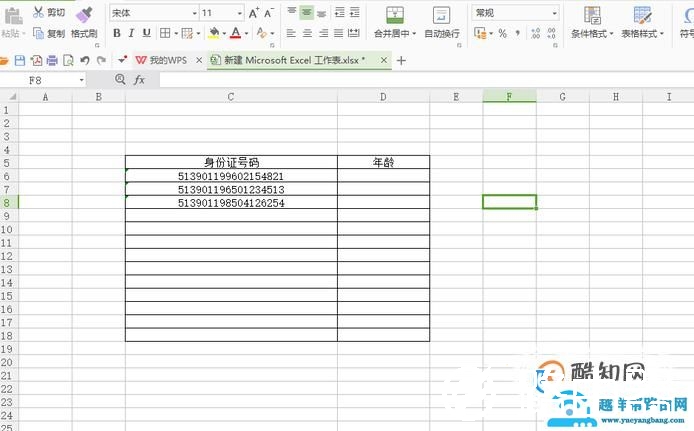Increase font size with A+ icon
Screen dimensions: 694x431
pyautogui.click(x=254, y=13)
